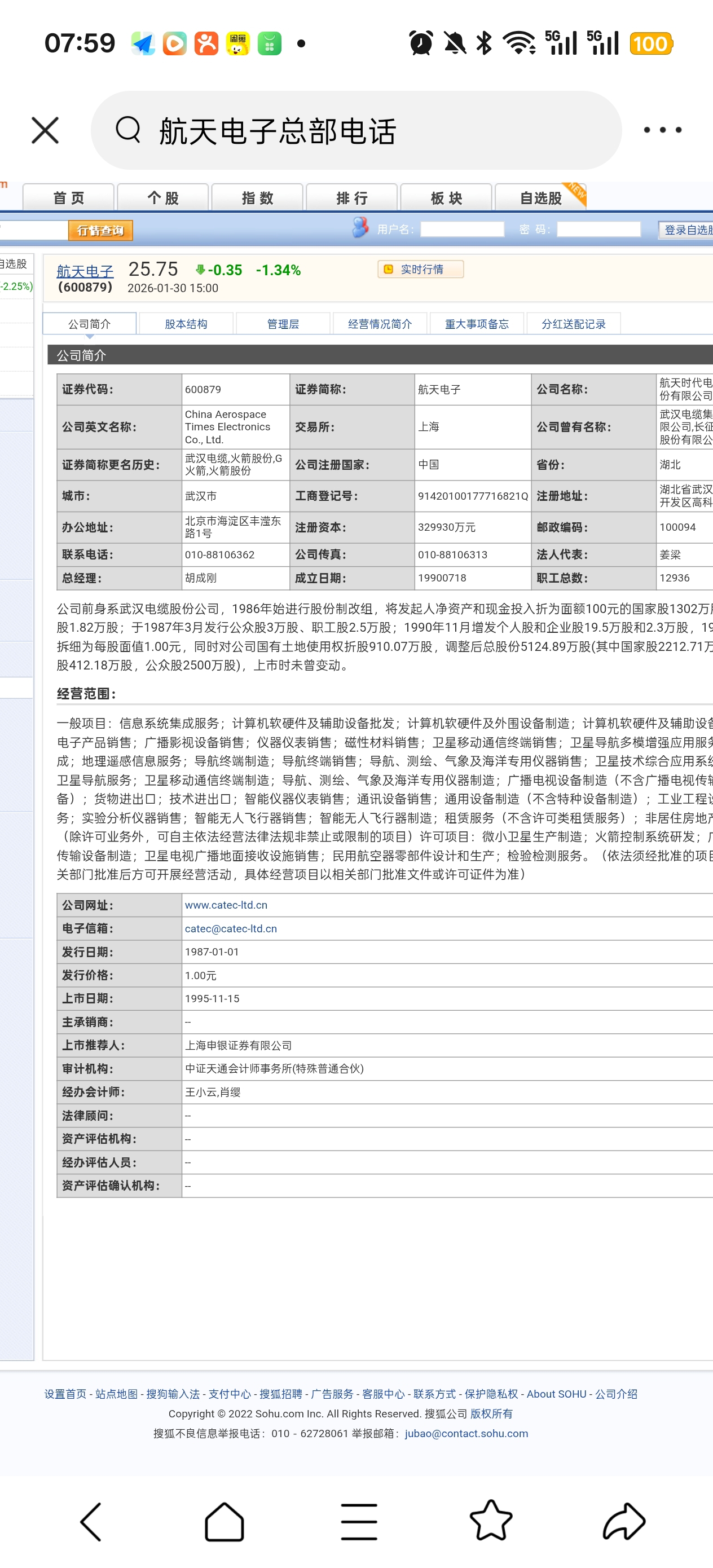Open the 联系方式 footer link

click(x=434, y=1394)
